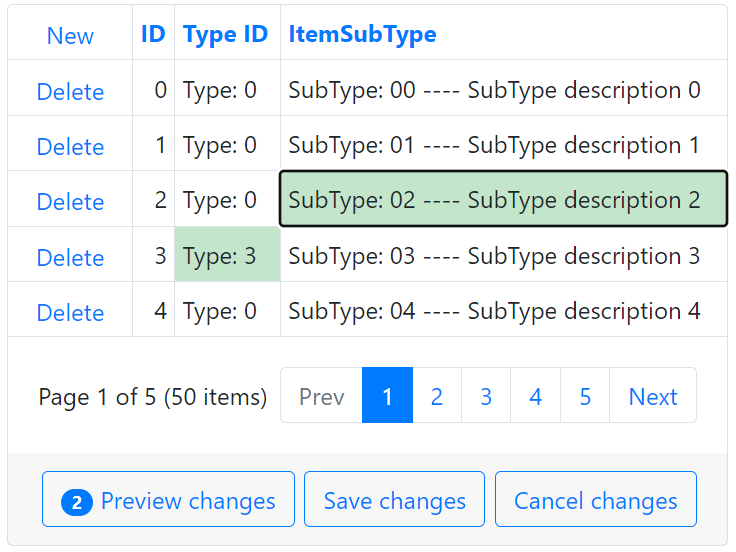The height and width of the screenshot is (552, 736).
Task: Go to page 2
Action: (x=437, y=397)
